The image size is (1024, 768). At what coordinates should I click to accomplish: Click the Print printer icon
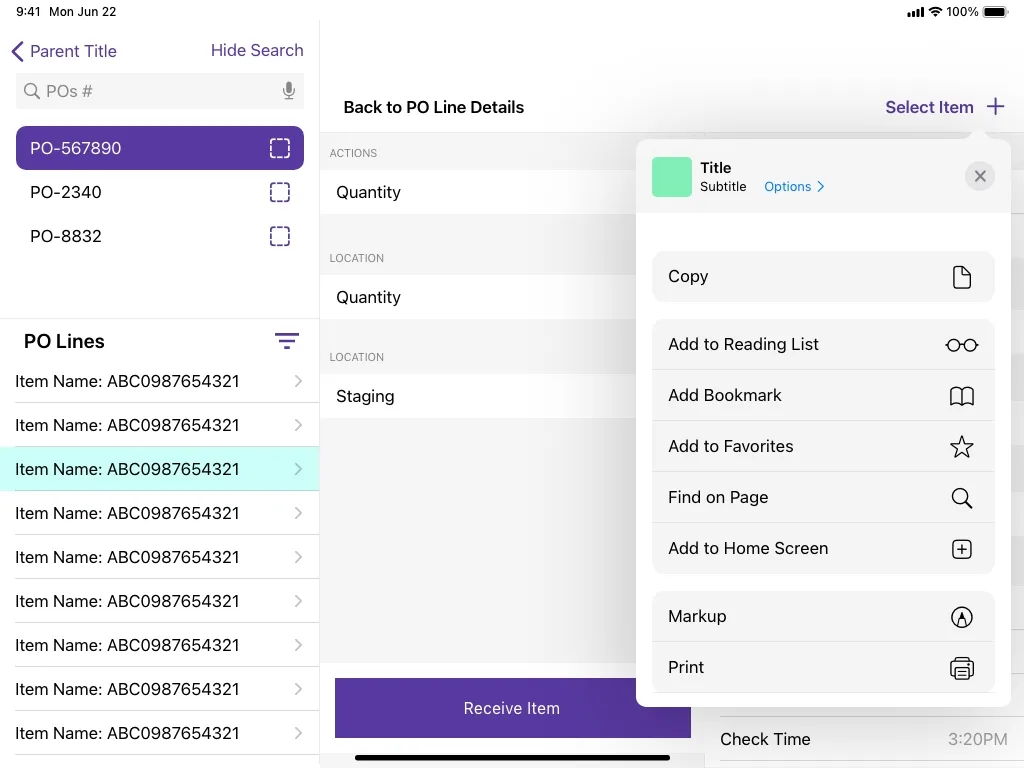961,668
